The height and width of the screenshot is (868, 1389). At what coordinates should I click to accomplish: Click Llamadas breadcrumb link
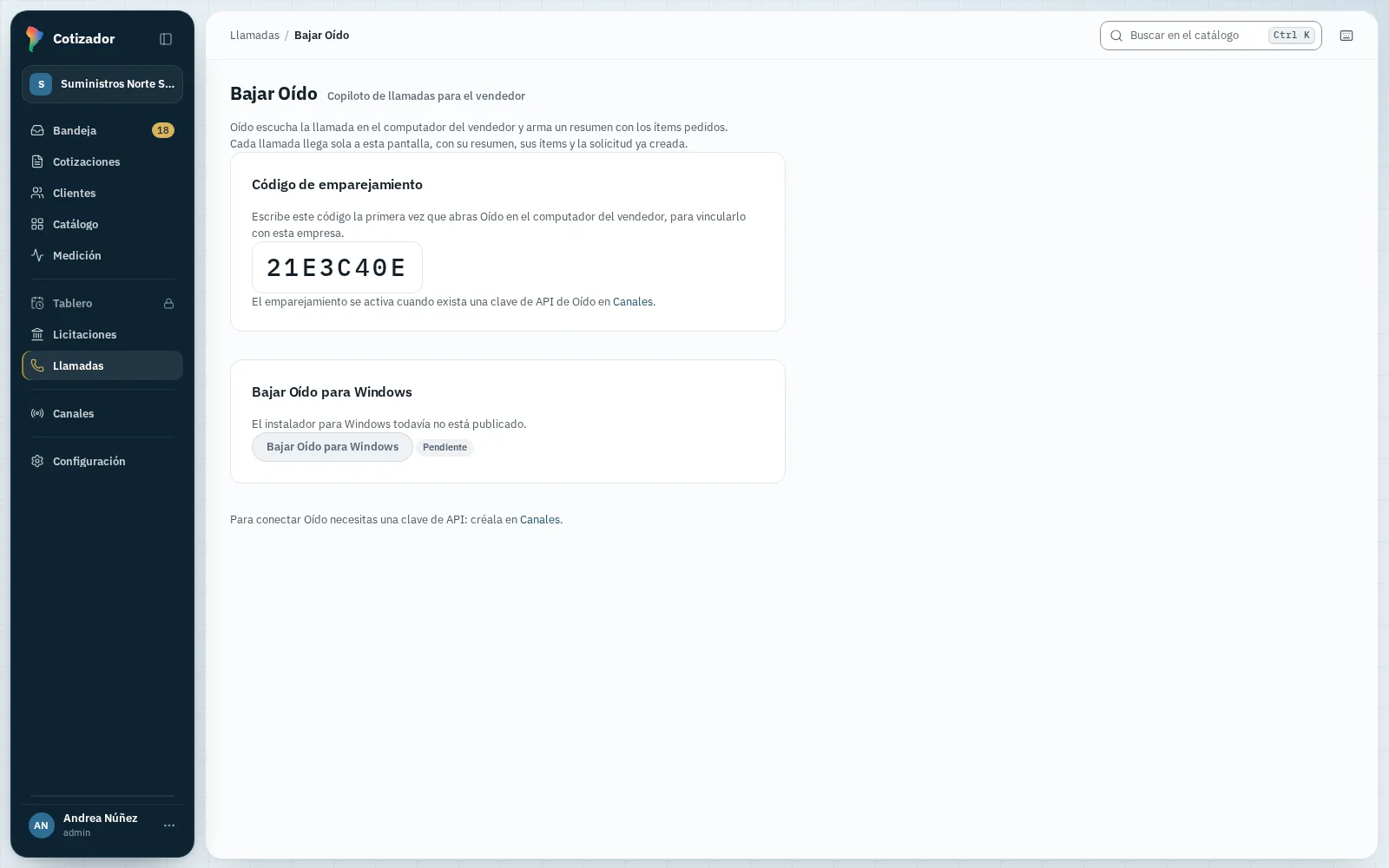pos(254,36)
